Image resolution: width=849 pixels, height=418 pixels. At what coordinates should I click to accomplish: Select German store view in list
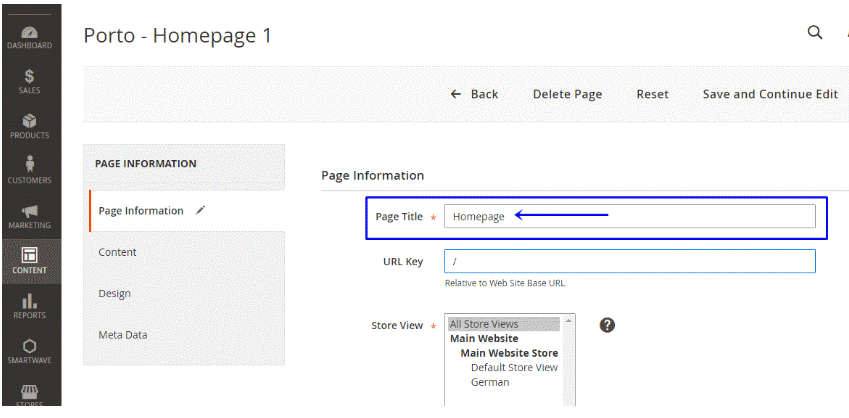tap(489, 382)
